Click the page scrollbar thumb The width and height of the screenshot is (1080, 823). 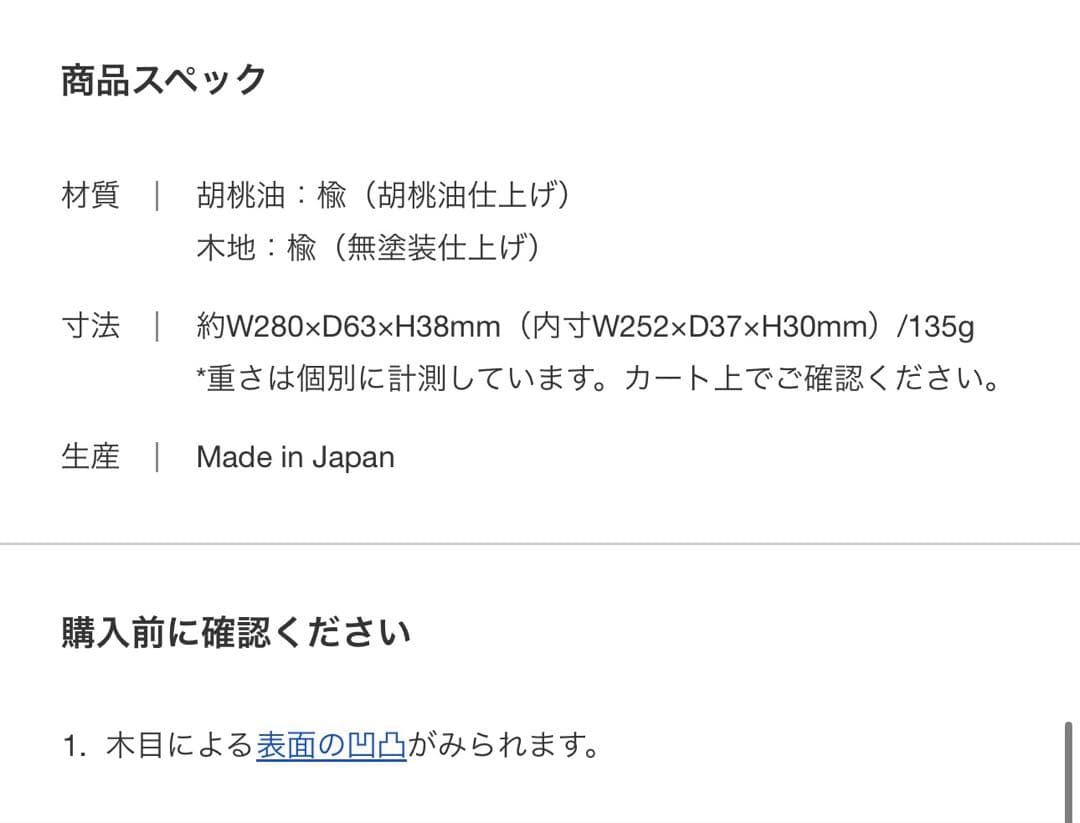tap(1069, 770)
